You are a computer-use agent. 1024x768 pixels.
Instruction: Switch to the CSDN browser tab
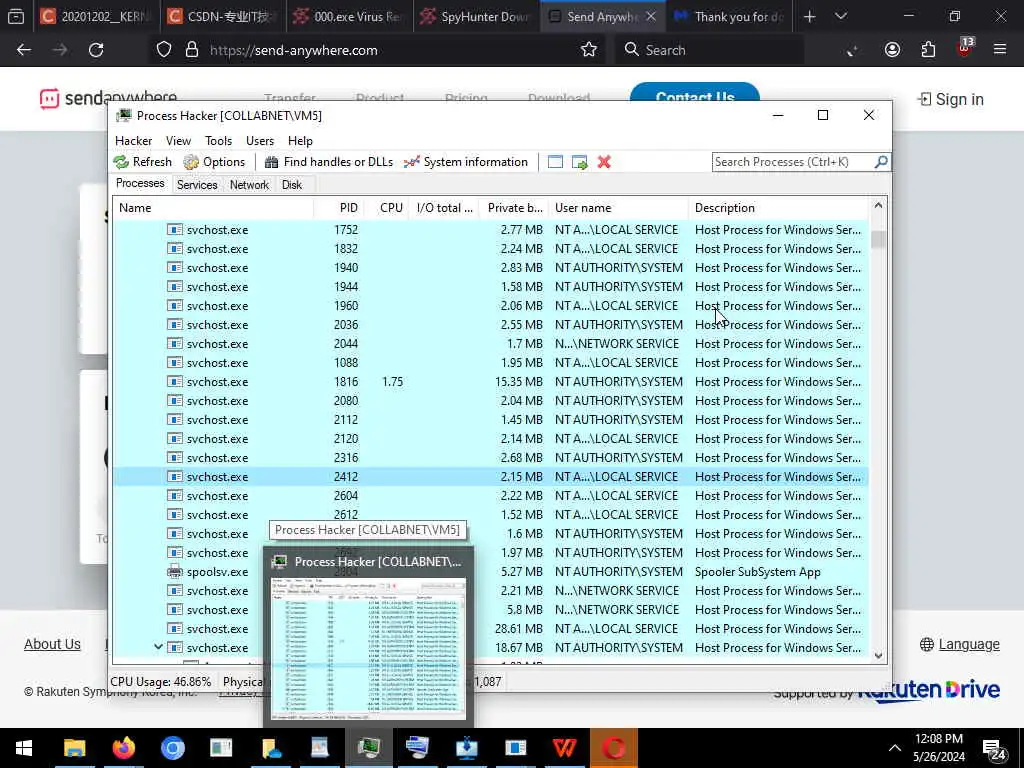(x=224, y=17)
